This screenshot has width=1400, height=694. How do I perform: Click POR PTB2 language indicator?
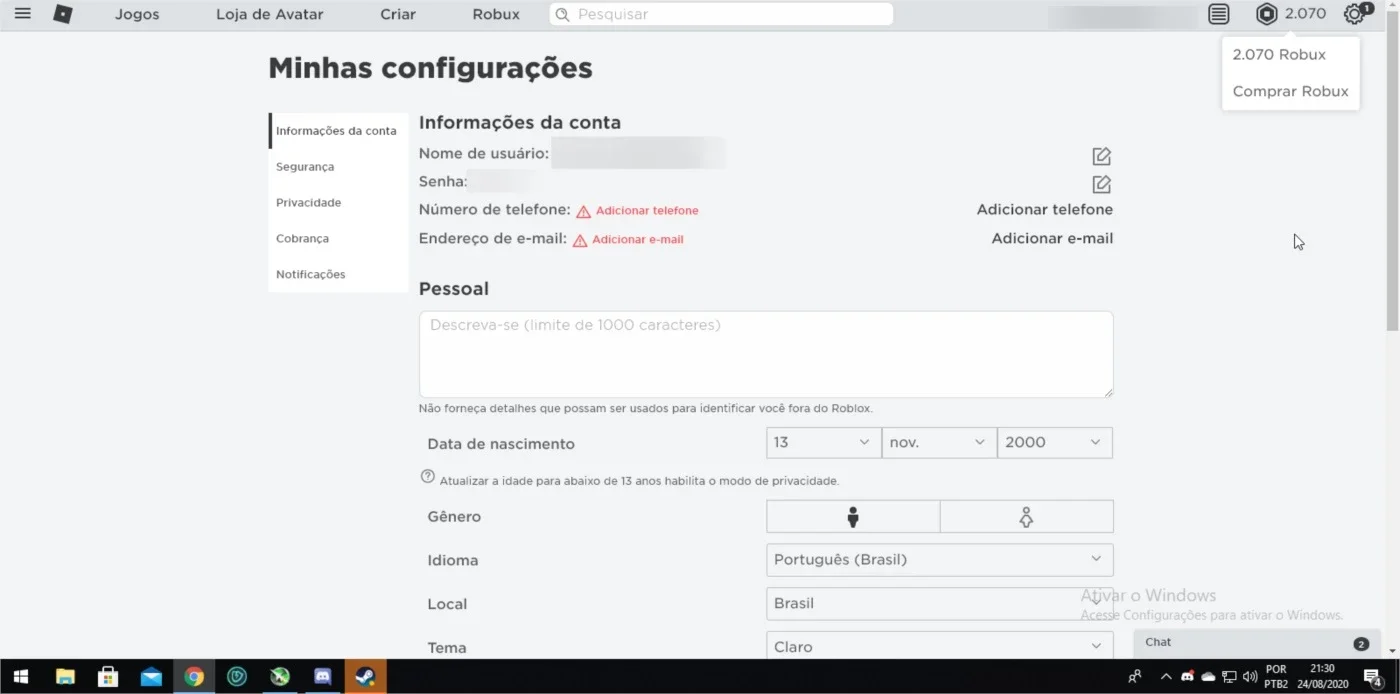1276,677
